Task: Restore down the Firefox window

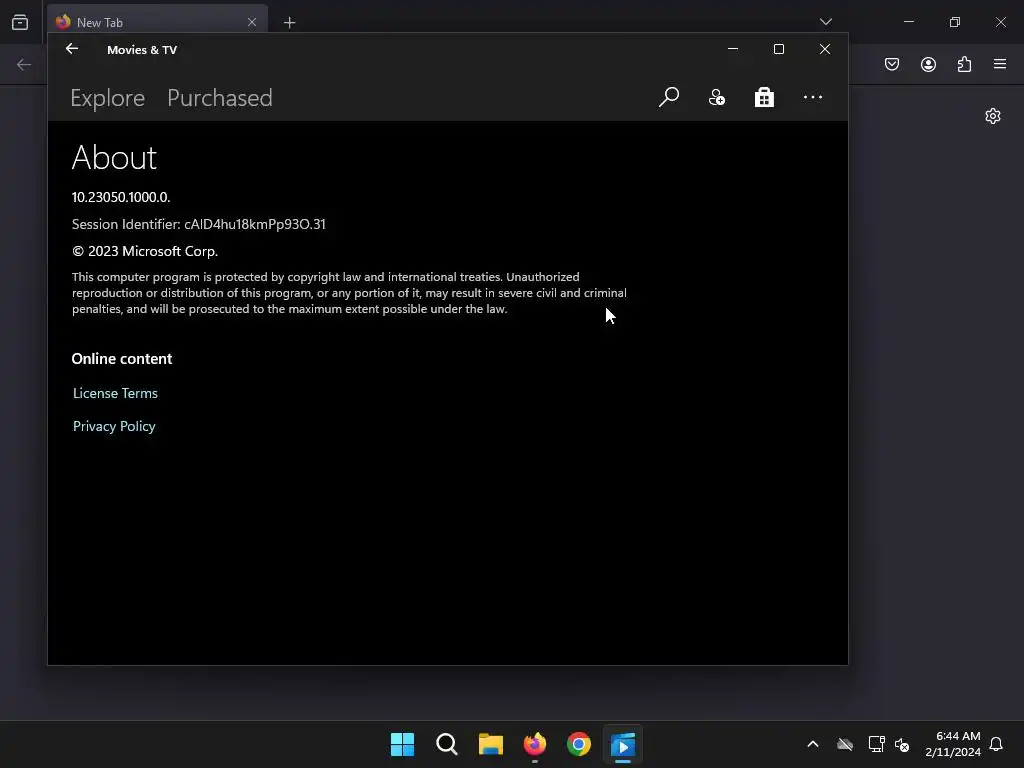Action: [x=955, y=22]
